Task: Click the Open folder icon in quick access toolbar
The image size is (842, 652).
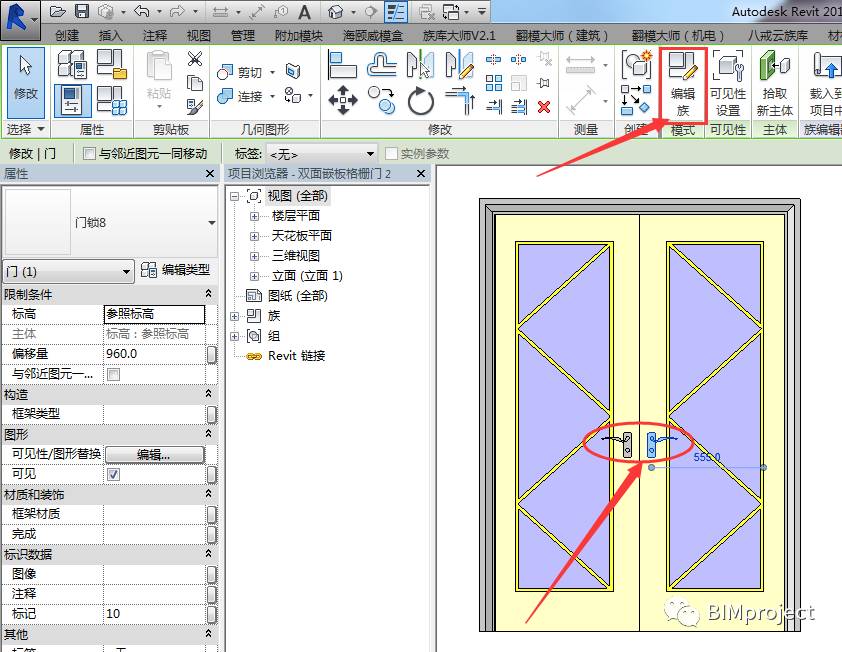Action: click(x=57, y=11)
